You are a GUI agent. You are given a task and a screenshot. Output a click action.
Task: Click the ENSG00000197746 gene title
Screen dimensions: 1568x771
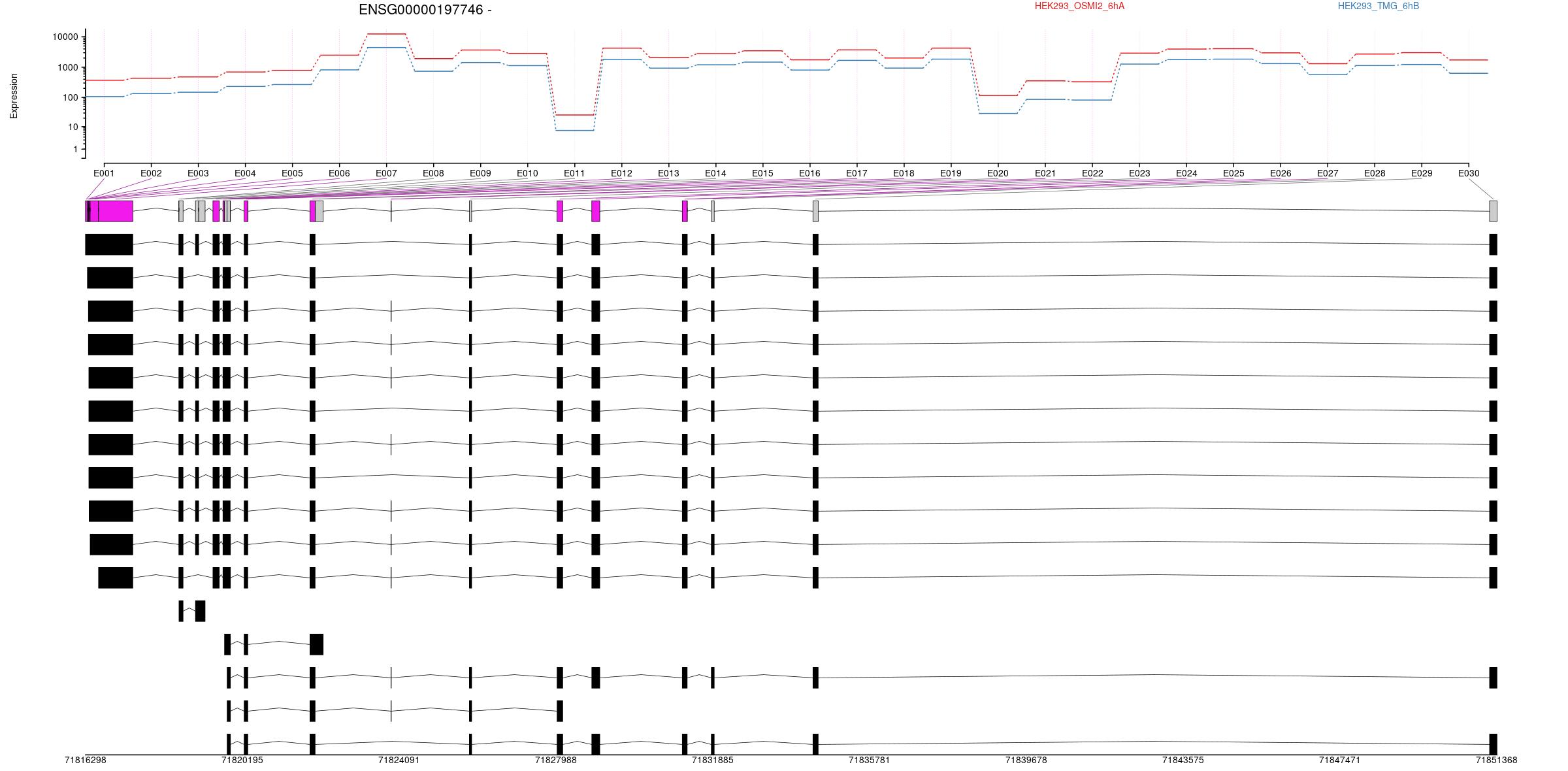coord(425,10)
